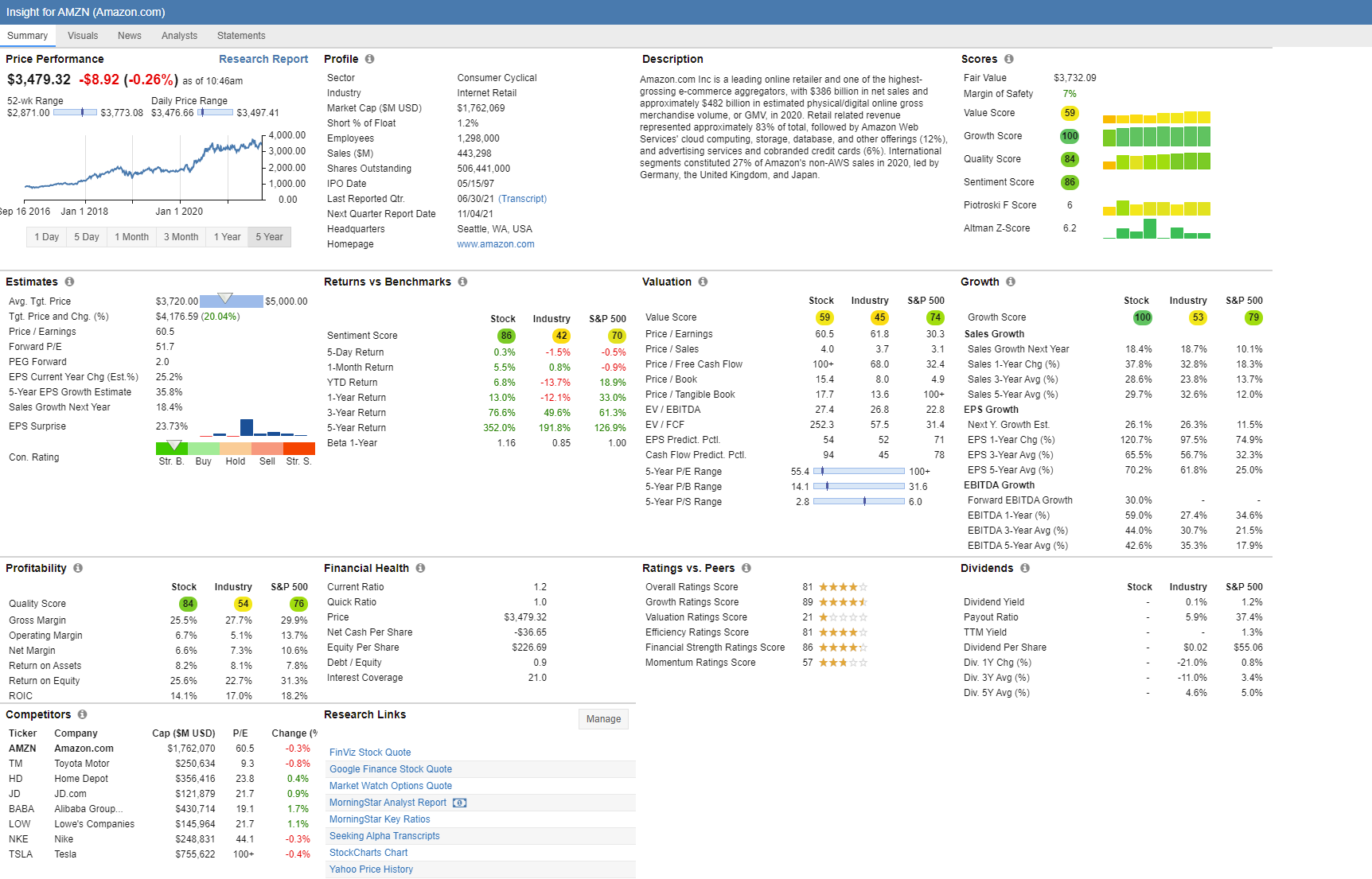Click the Growth Score 100 badge in Scores

[1070, 136]
